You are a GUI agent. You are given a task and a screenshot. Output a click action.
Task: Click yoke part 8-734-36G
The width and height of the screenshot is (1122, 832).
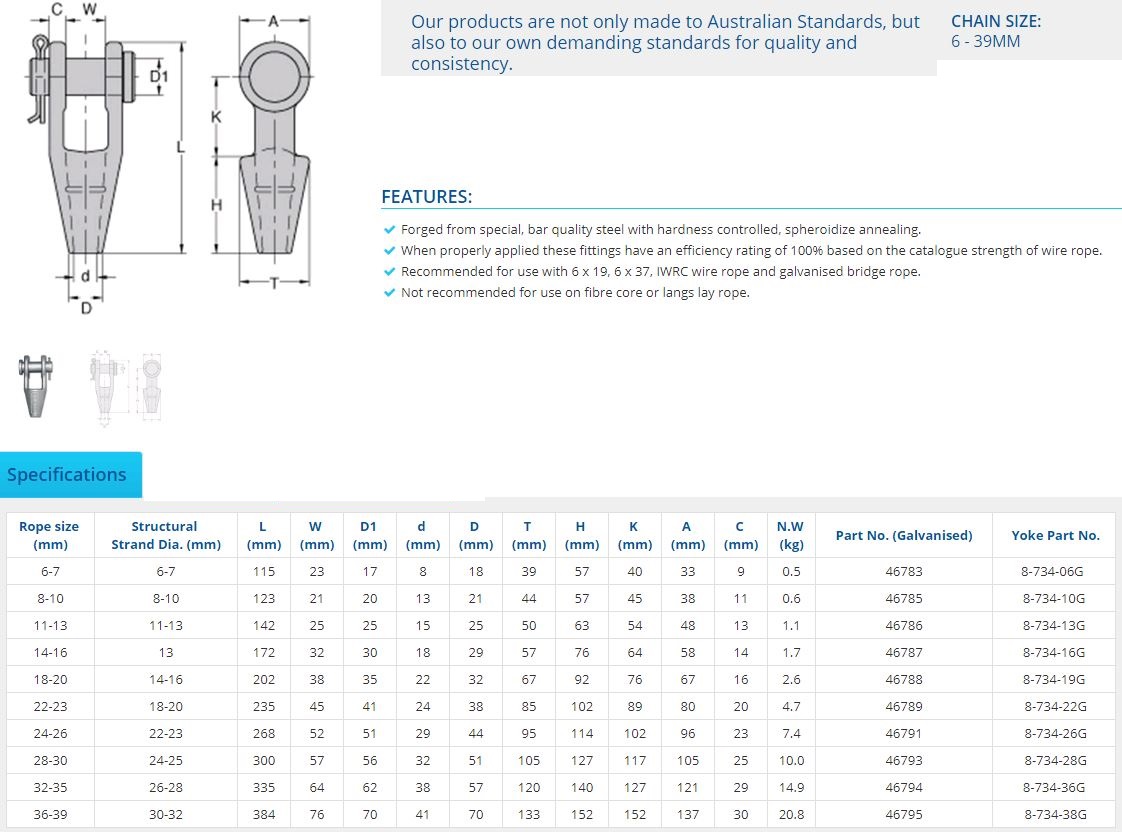1054,788
